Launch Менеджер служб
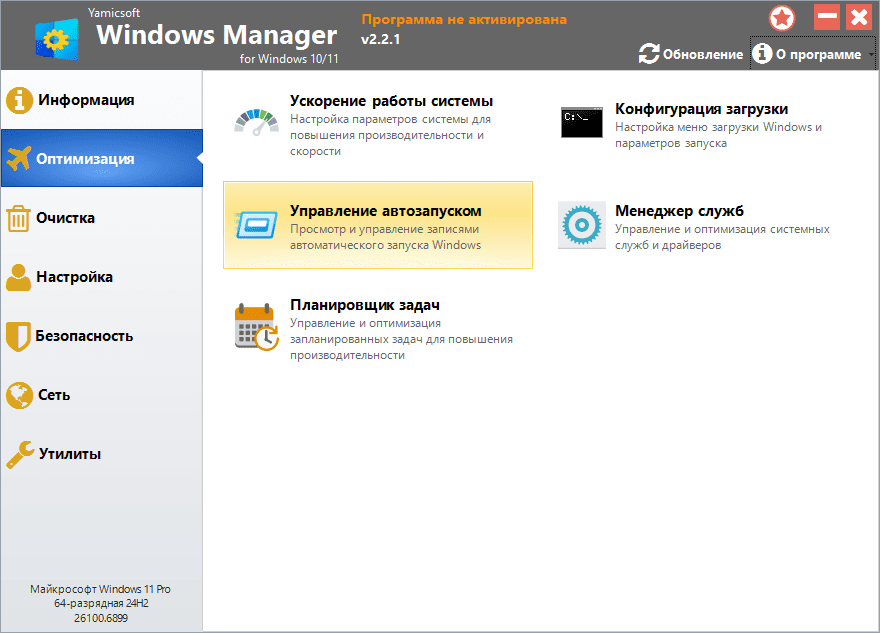Viewport: 880px width, 633px height. tap(703, 225)
